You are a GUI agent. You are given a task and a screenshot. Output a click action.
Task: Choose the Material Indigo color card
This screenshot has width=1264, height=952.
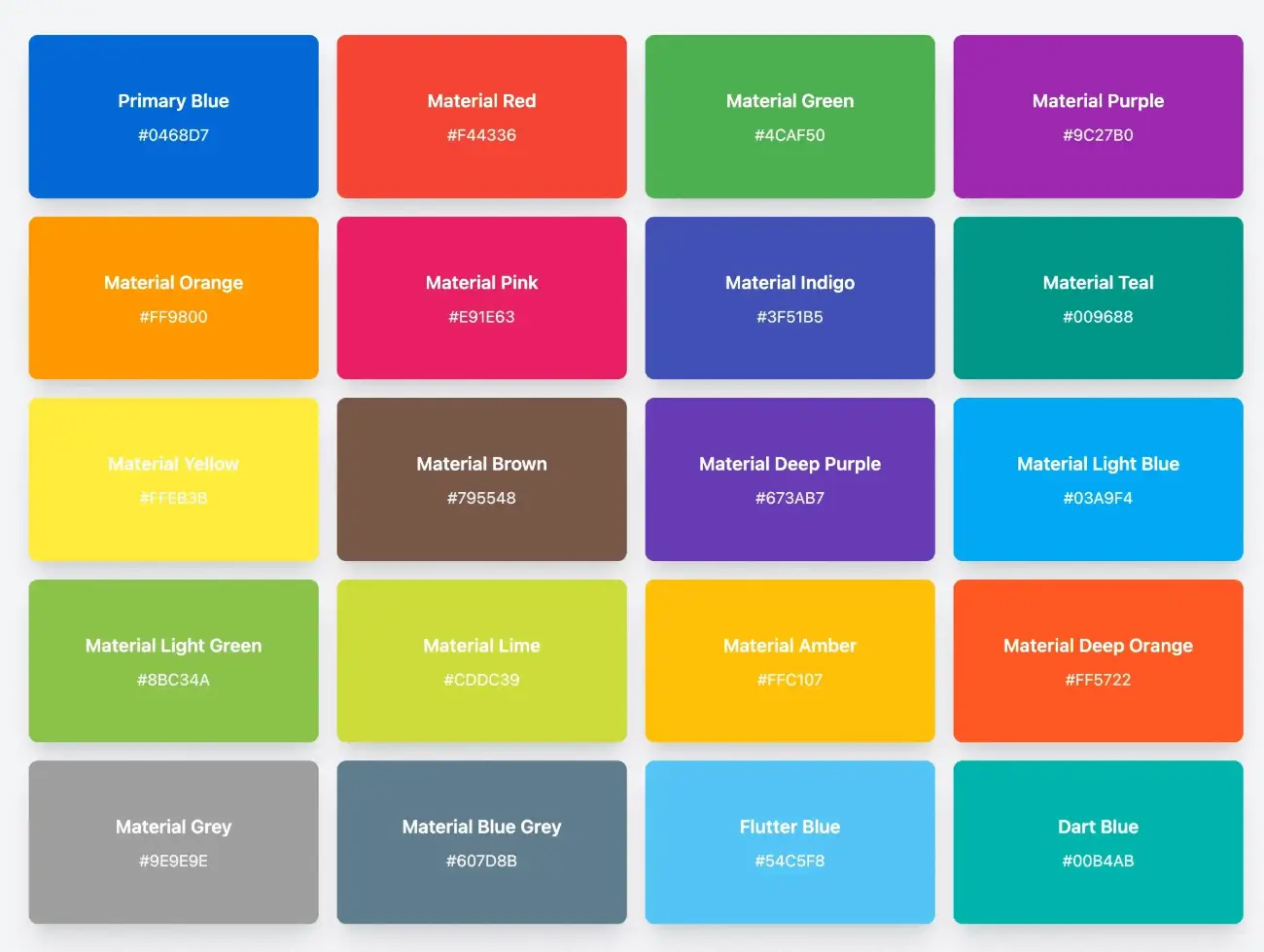pyautogui.click(x=790, y=298)
